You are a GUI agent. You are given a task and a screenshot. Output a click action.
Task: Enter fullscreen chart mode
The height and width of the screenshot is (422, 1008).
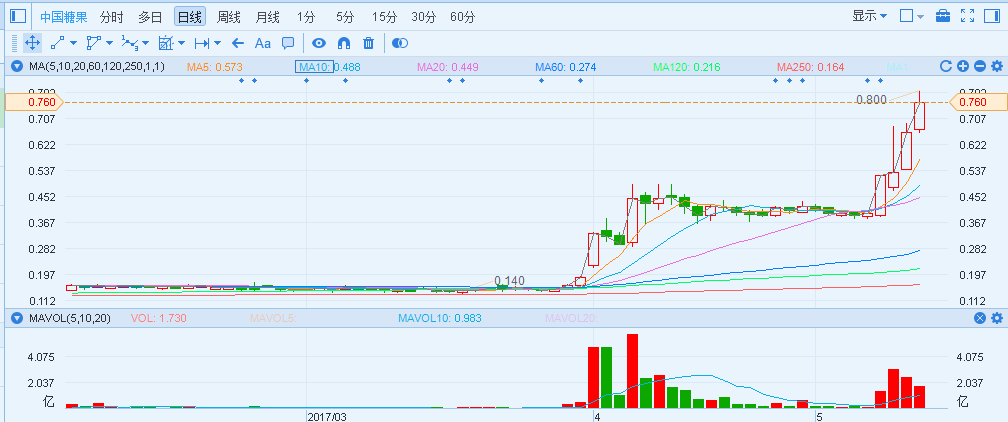coord(968,16)
